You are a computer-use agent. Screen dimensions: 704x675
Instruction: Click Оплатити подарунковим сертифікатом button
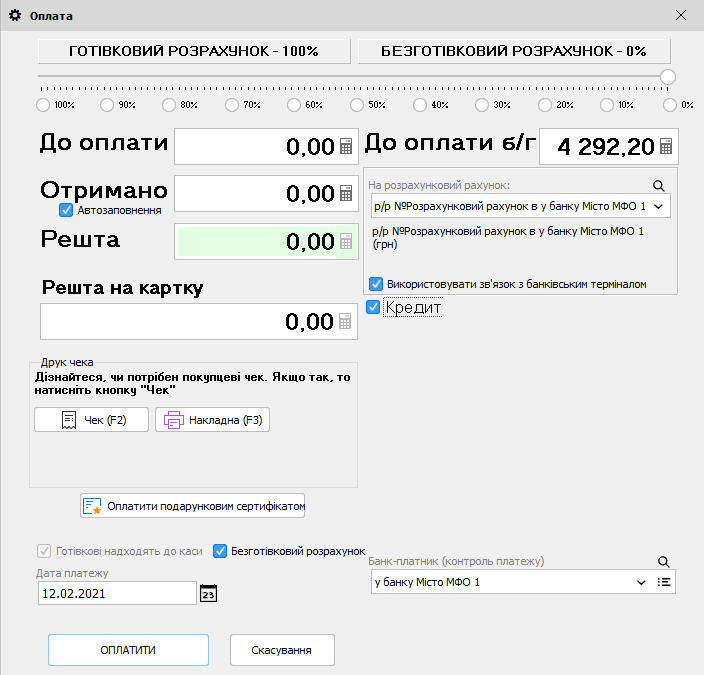pyautogui.click(x=193, y=506)
